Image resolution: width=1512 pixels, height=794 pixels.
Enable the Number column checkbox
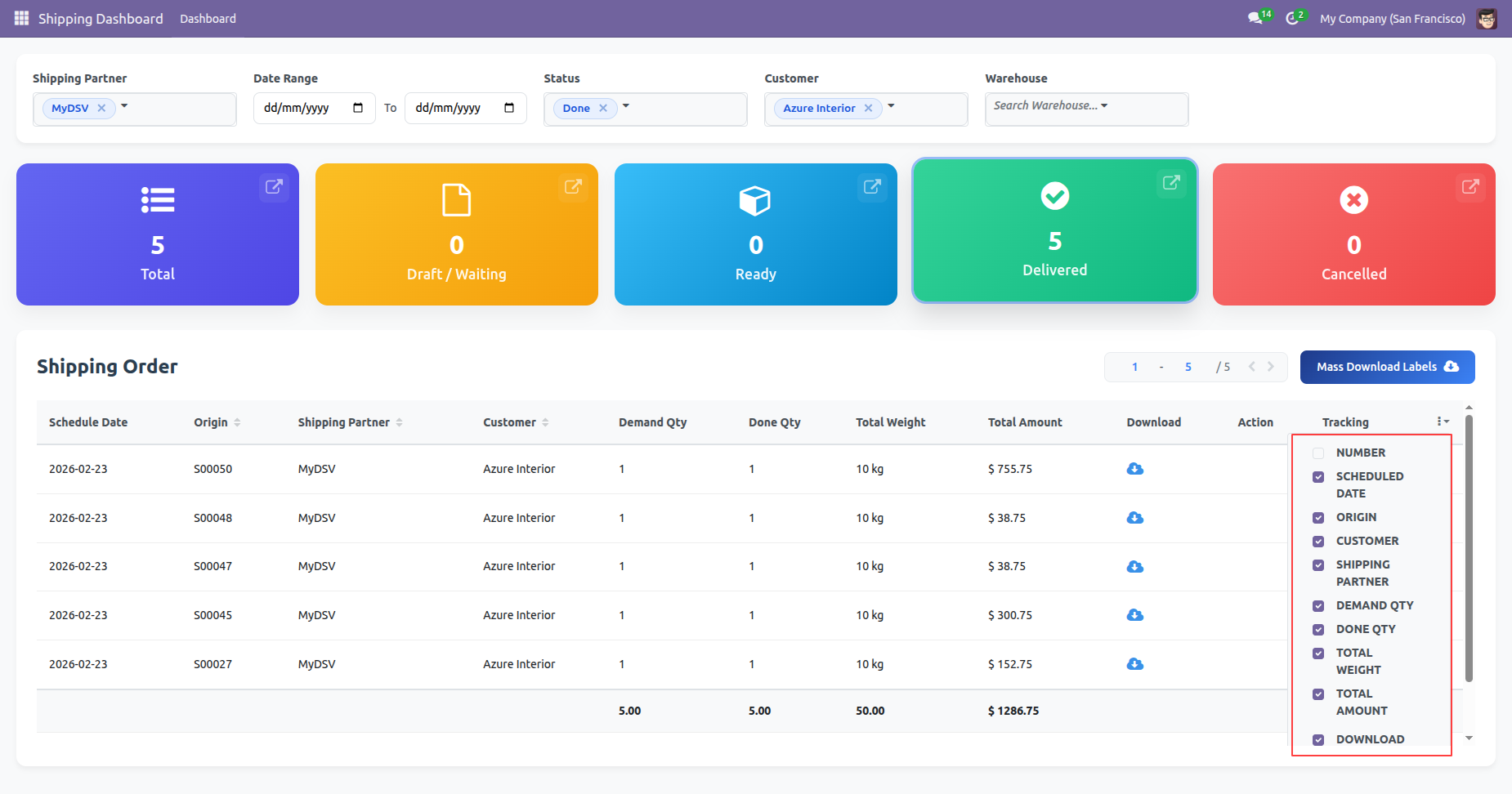1318,453
